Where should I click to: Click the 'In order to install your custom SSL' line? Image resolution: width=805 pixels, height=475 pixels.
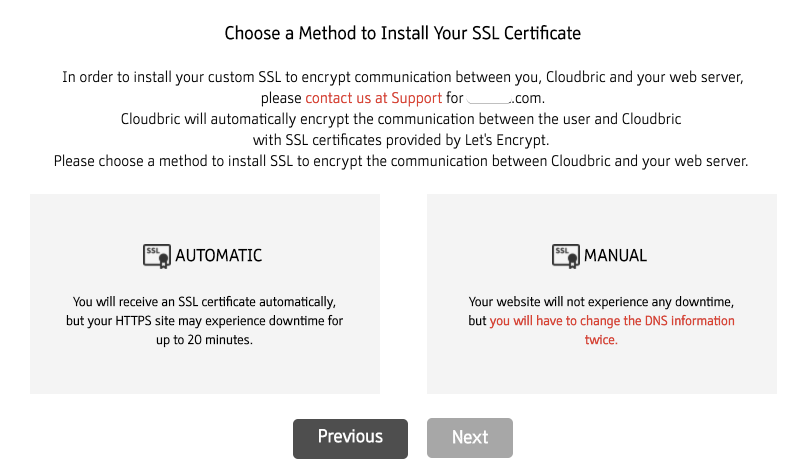tap(401, 77)
